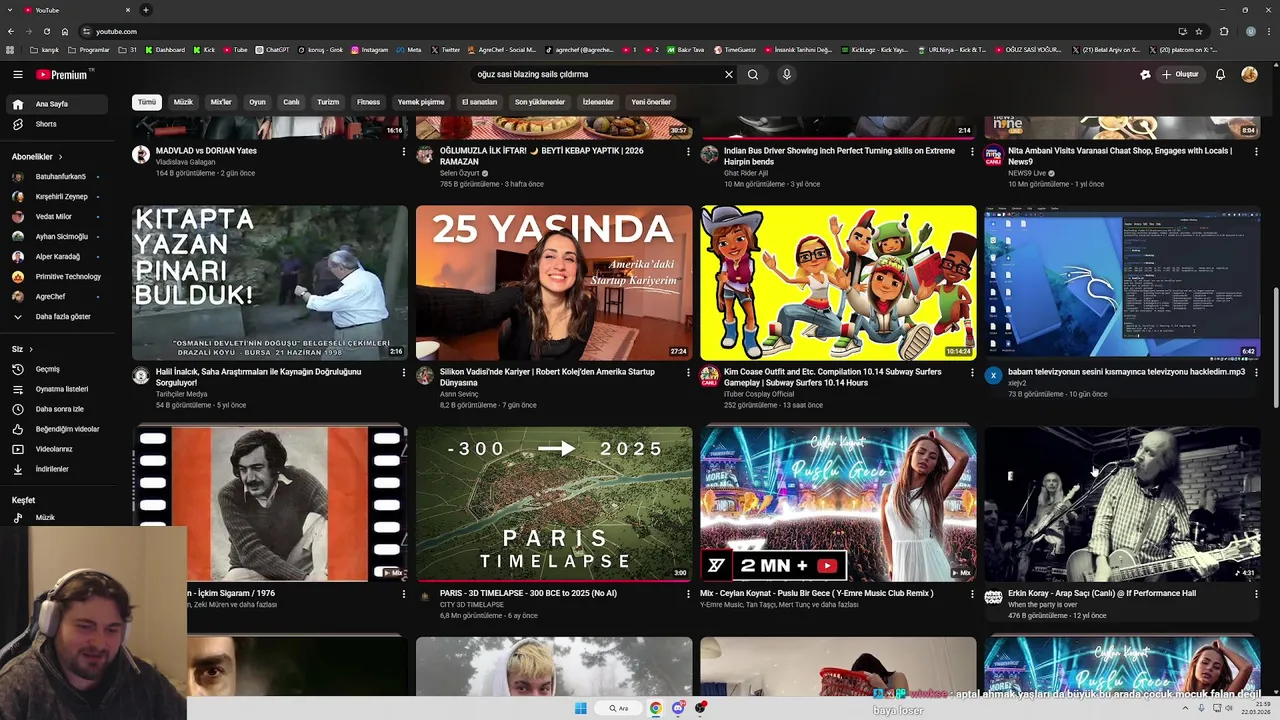Open the Abonelikler section chevron
1280x720 pixels.
[60, 157]
